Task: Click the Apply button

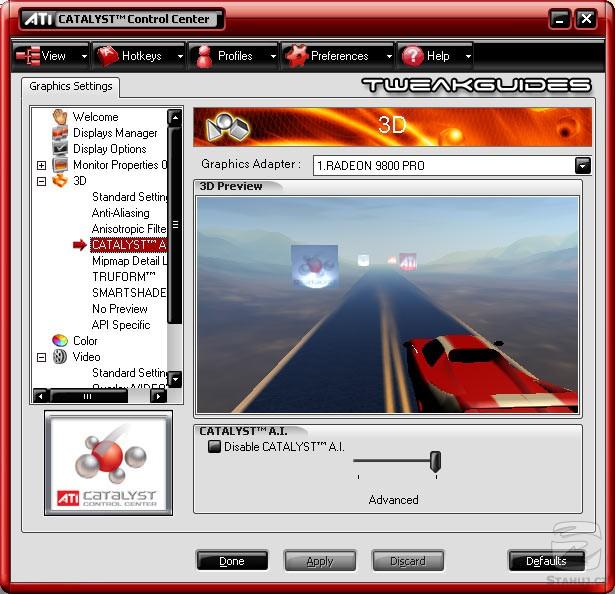Action: (x=320, y=561)
